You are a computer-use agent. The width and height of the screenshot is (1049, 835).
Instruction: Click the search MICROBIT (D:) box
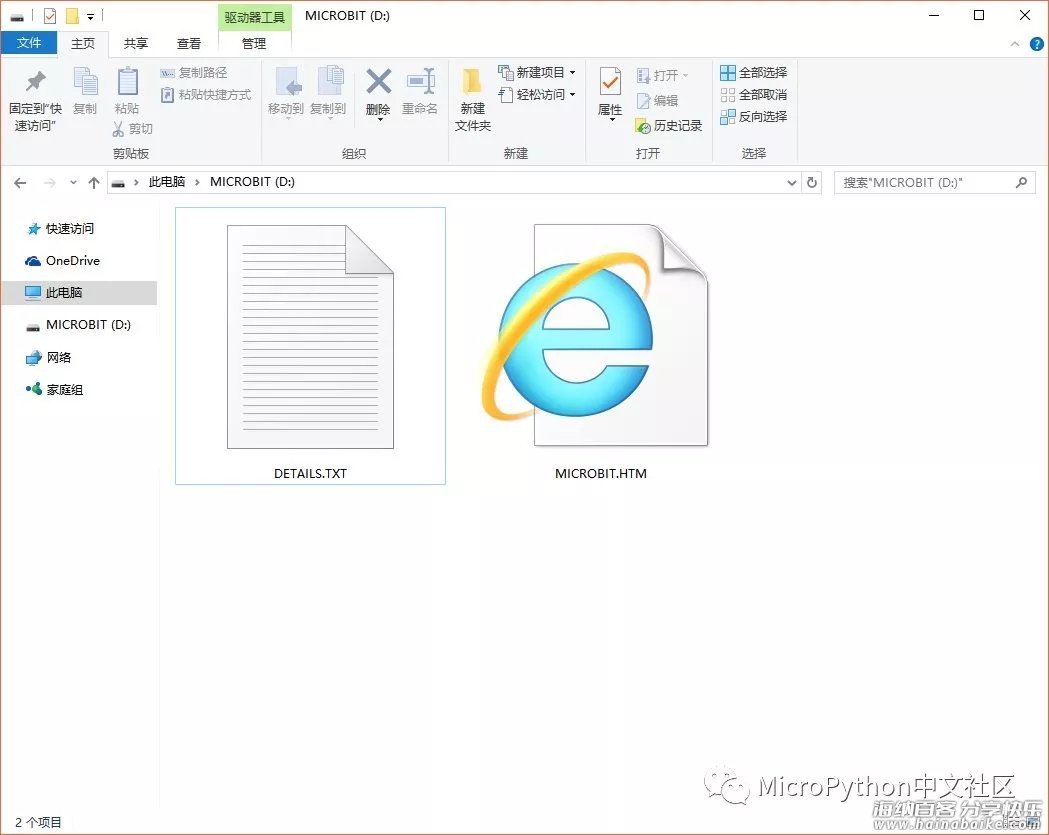point(934,183)
